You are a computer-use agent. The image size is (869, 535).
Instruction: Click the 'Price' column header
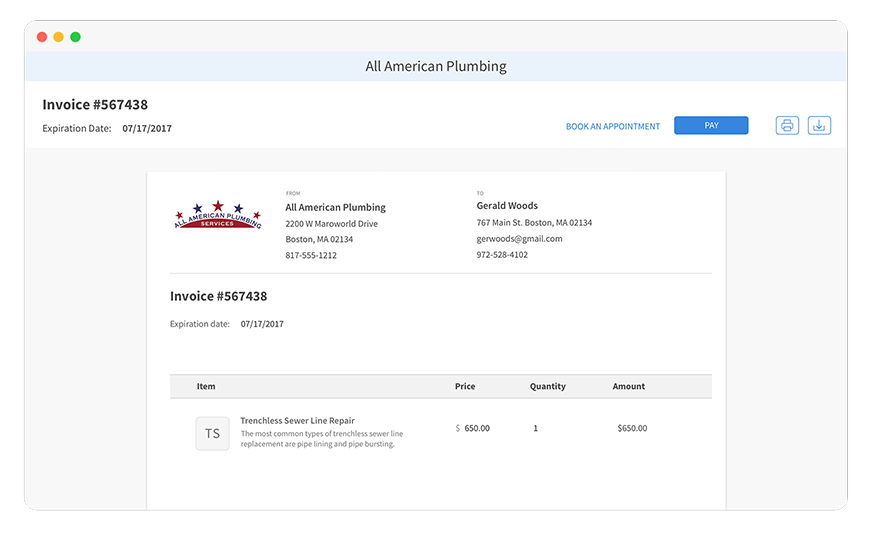coord(465,386)
